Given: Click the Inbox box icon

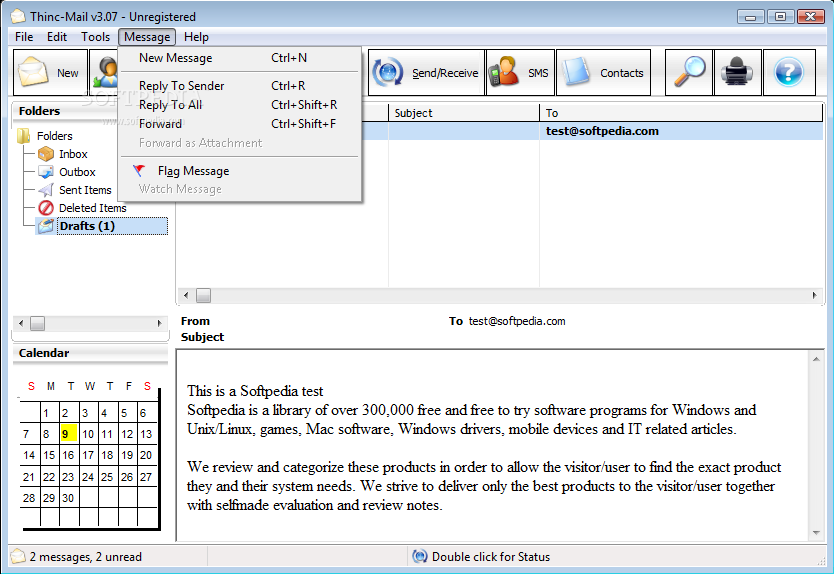Looking at the screenshot, I should coord(46,154).
